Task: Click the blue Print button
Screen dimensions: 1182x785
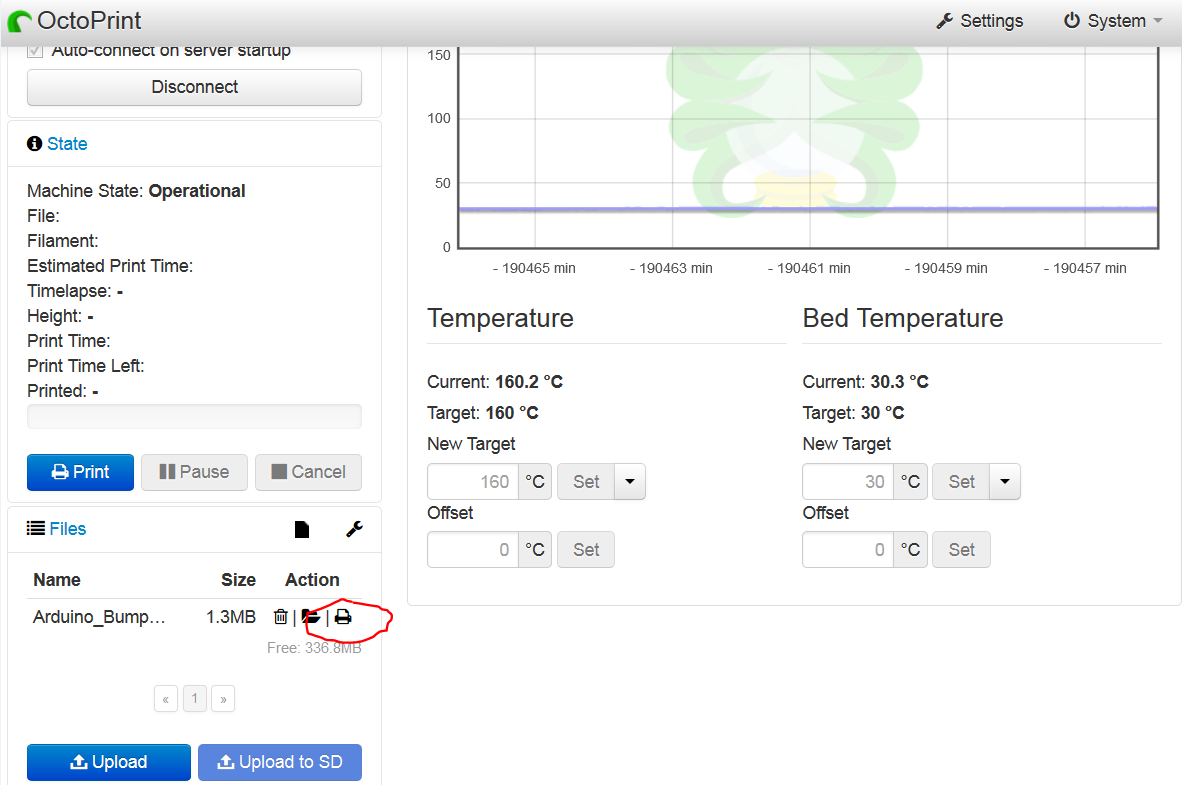Action: click(x=81, y=472)
